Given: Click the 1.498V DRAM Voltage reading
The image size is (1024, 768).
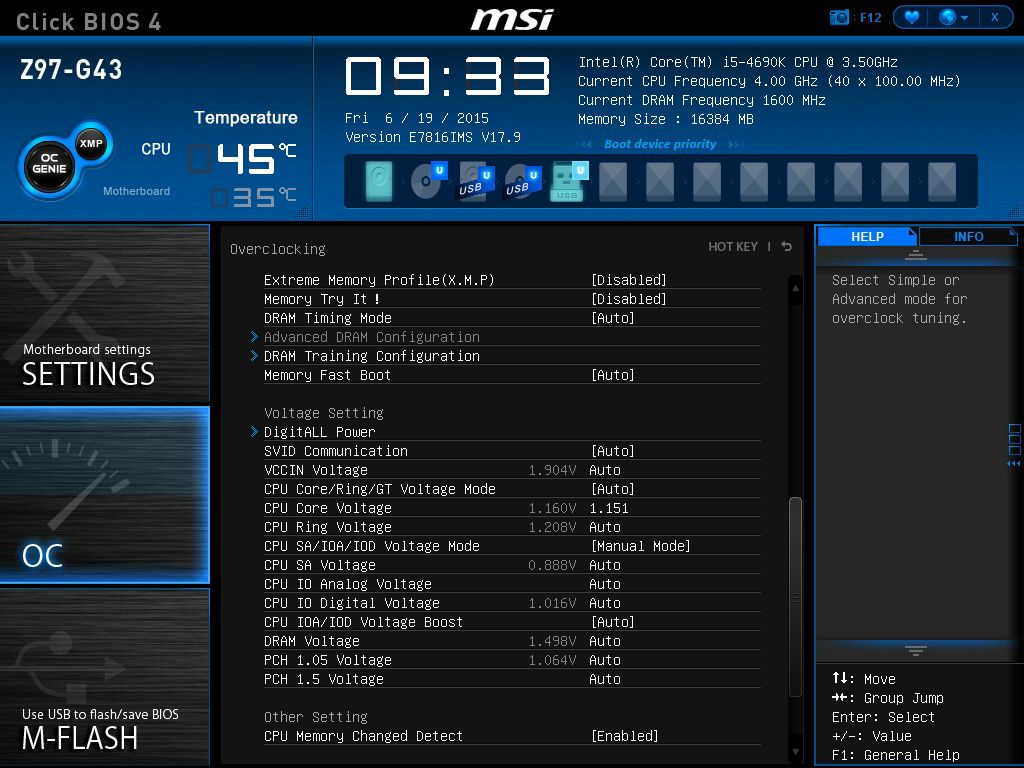Looking at the screenshot, I should [x=552, y=640].
